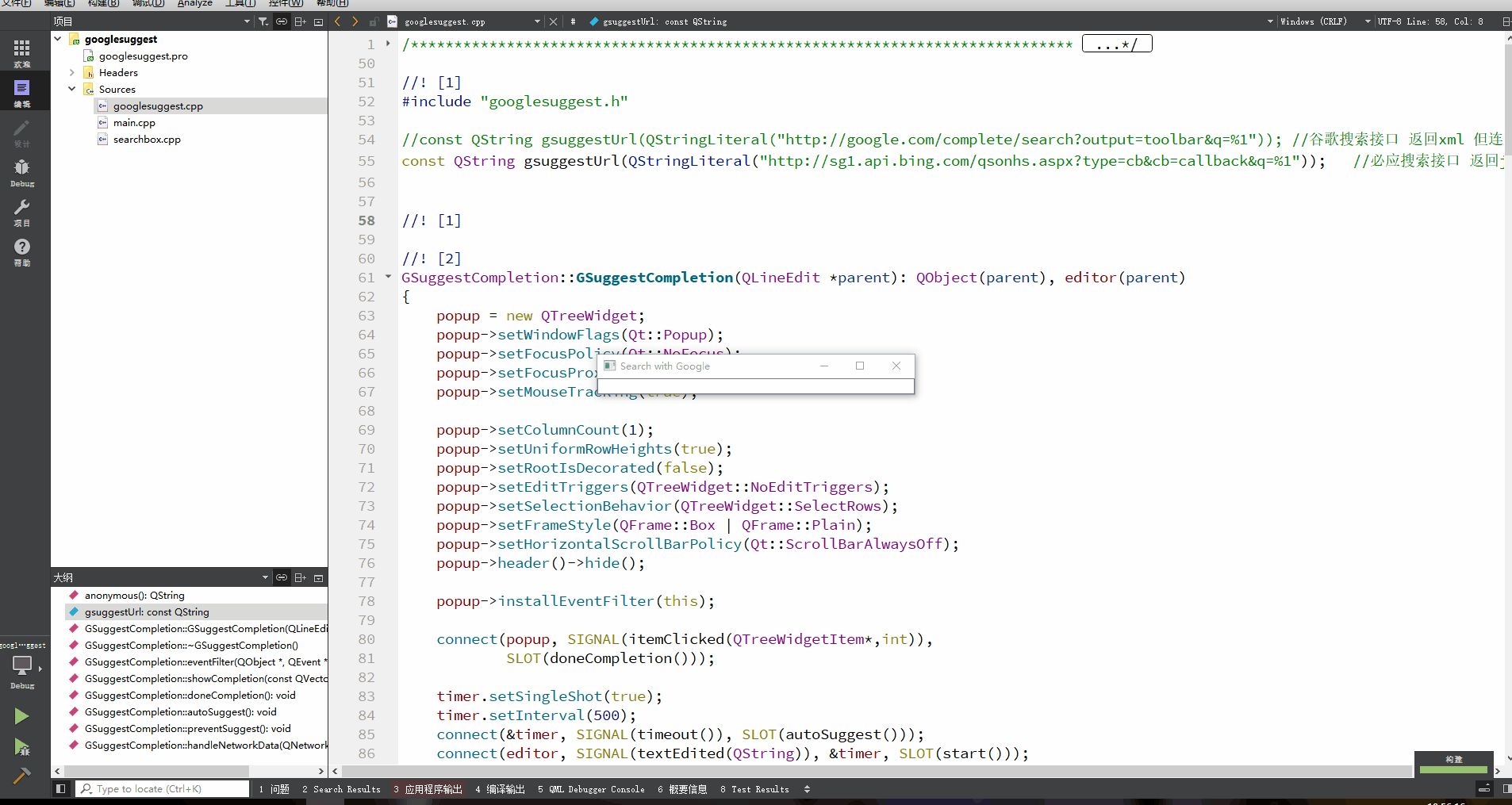Open the Compile Output pane
Screen dimensions: 1512x805
pyautogui.click(x=501, y=789)
